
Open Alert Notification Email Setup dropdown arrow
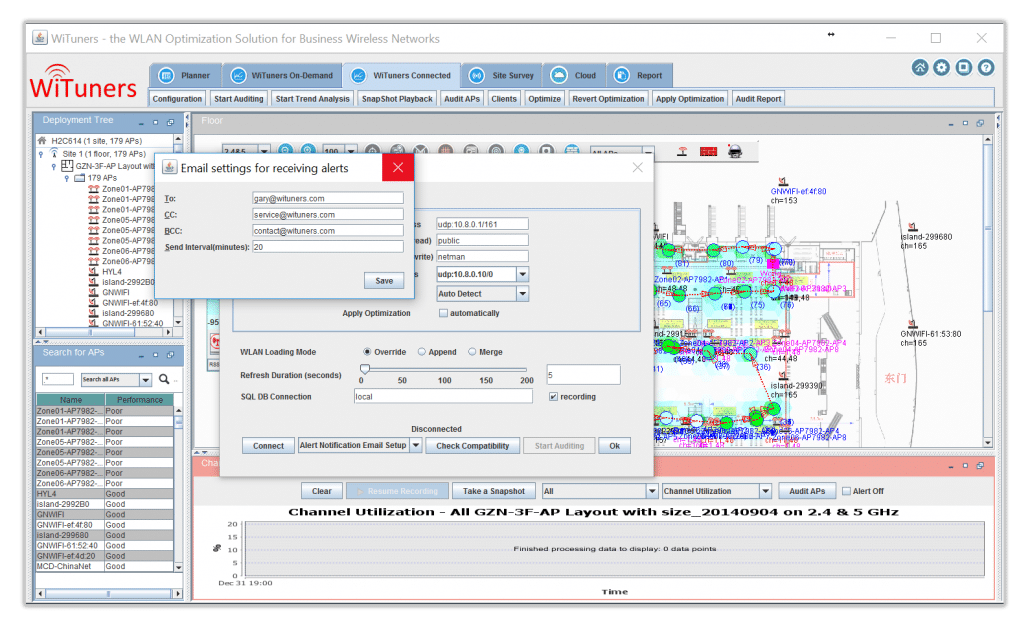click(x=416, y=445)
